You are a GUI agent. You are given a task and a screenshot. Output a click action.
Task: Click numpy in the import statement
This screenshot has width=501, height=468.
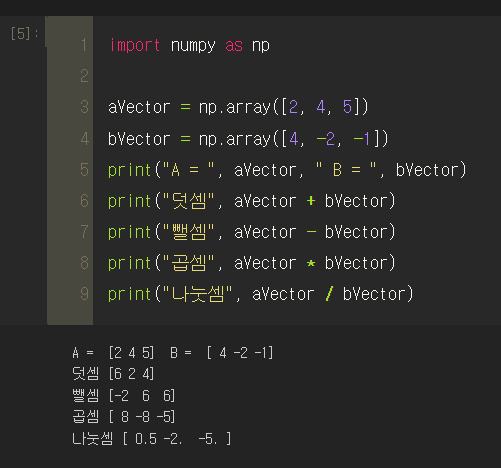click(193, 46)
